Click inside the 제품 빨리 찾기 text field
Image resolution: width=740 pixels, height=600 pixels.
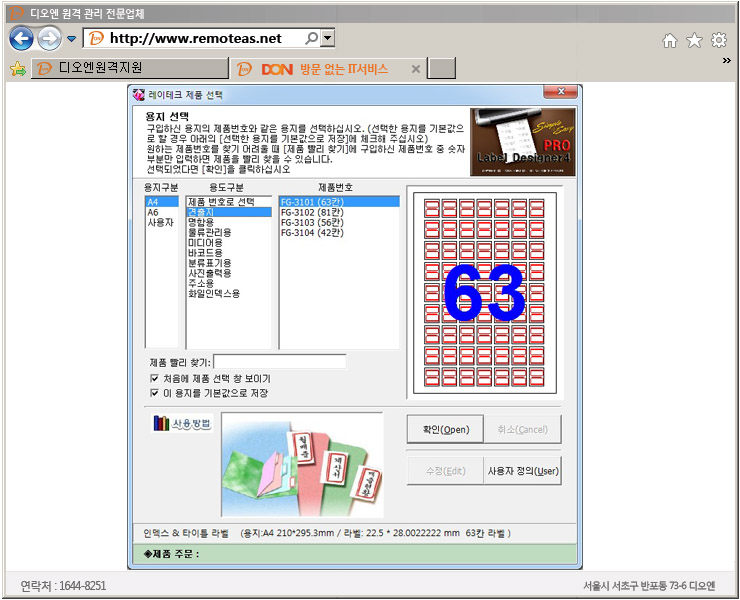280,361
